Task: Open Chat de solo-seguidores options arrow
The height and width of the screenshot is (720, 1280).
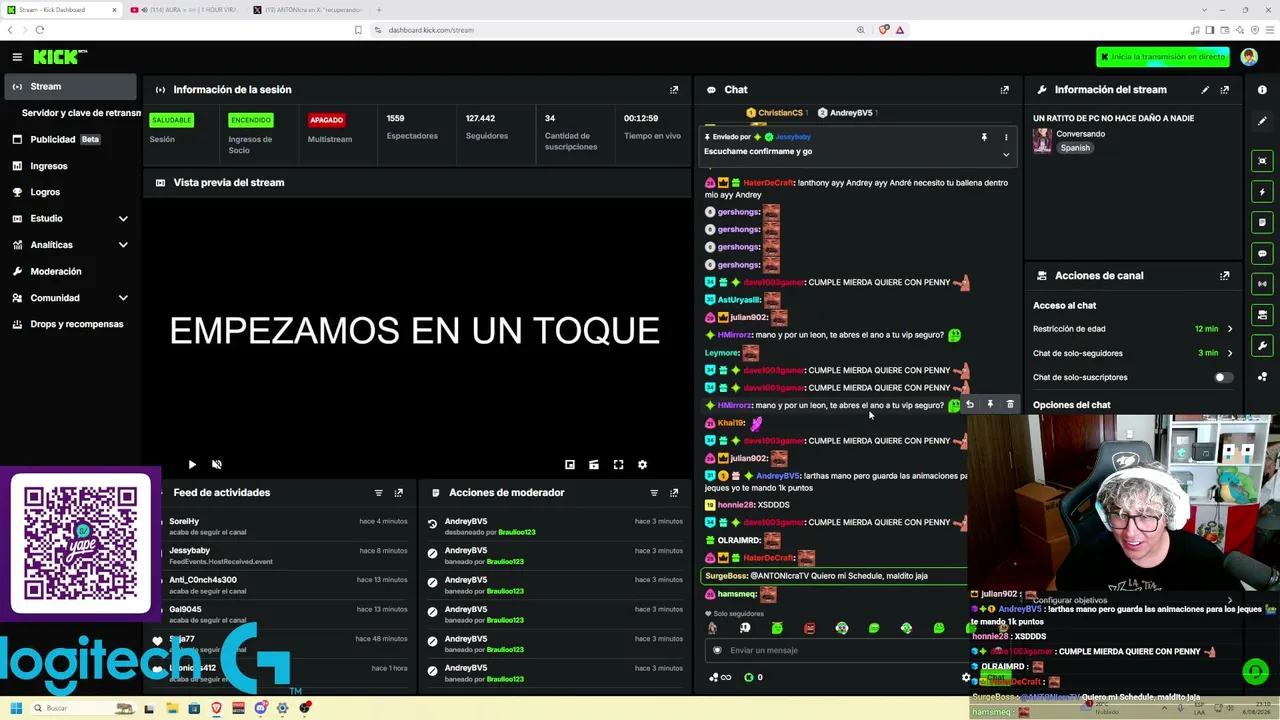Action: [1230, 353]
